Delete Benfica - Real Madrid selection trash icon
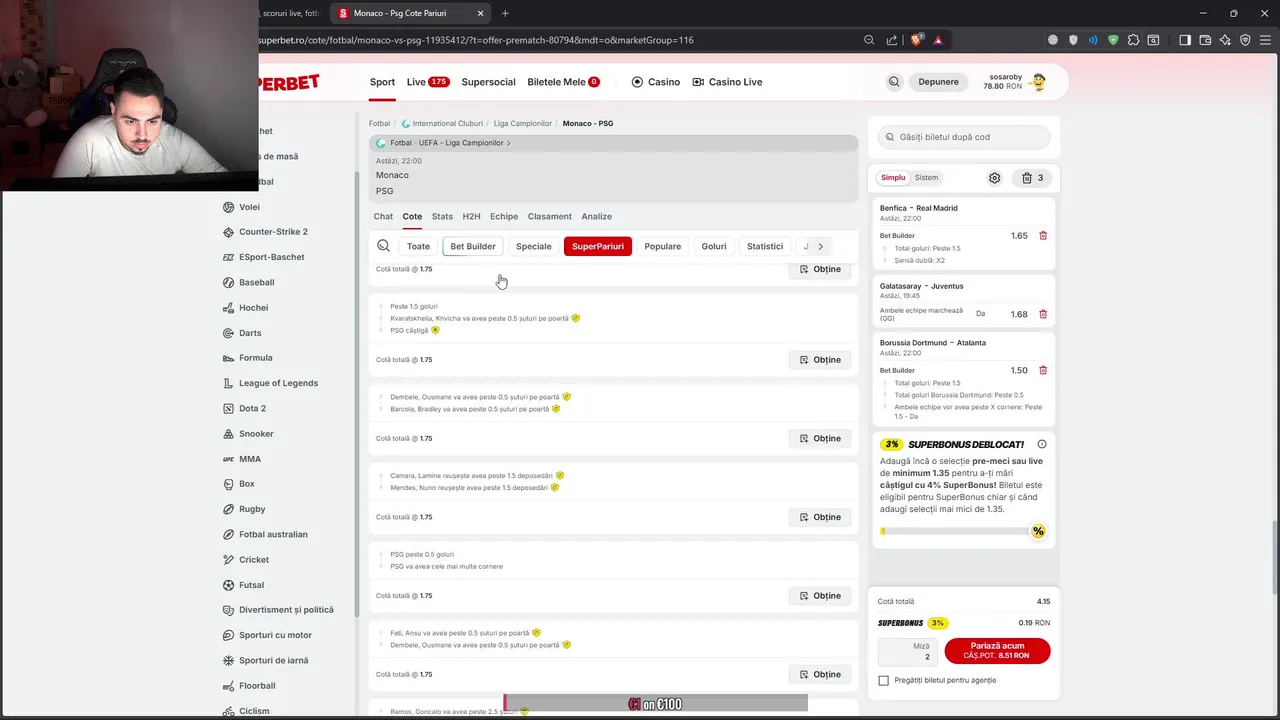 pos(1043,236)
